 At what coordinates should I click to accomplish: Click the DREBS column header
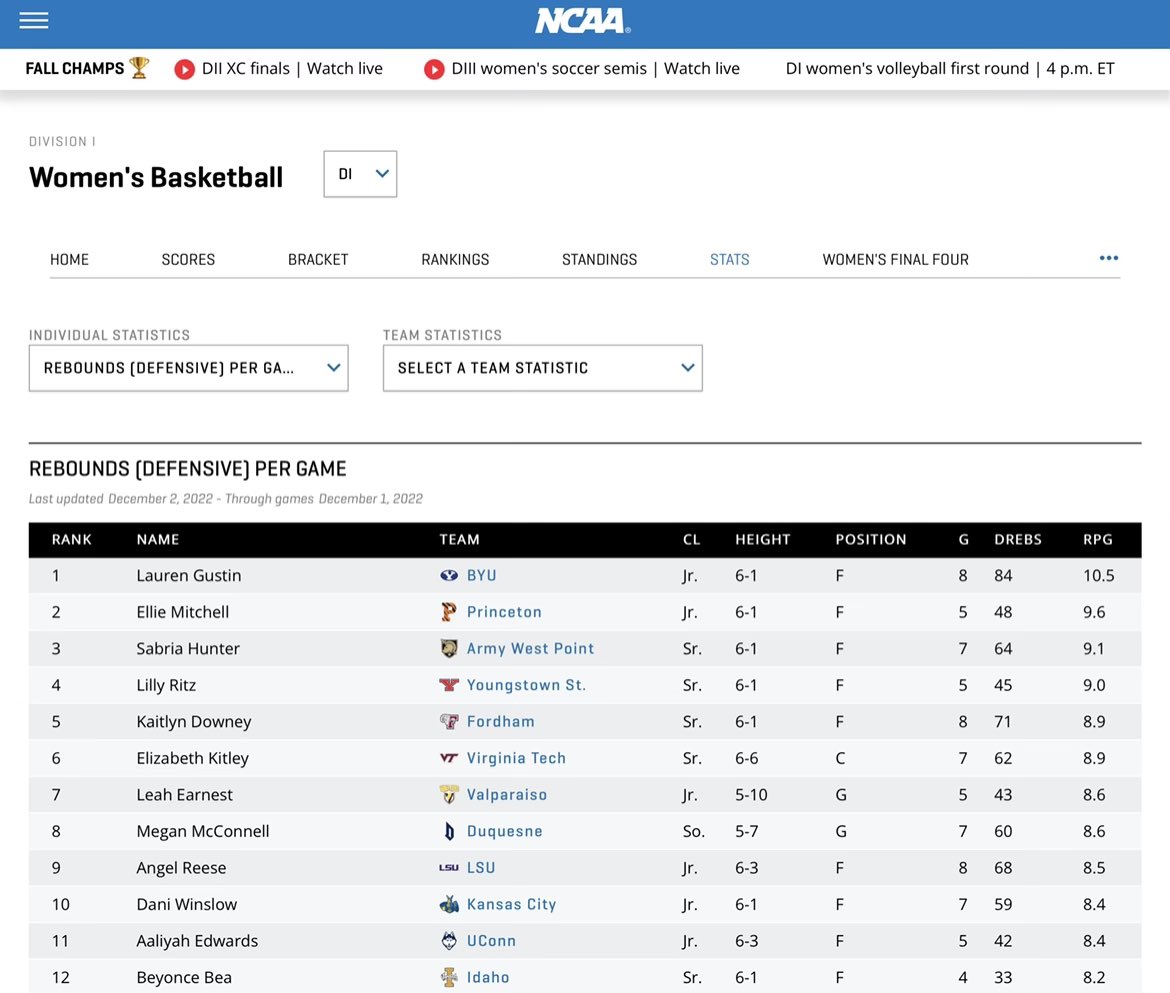click(1017, 539)
